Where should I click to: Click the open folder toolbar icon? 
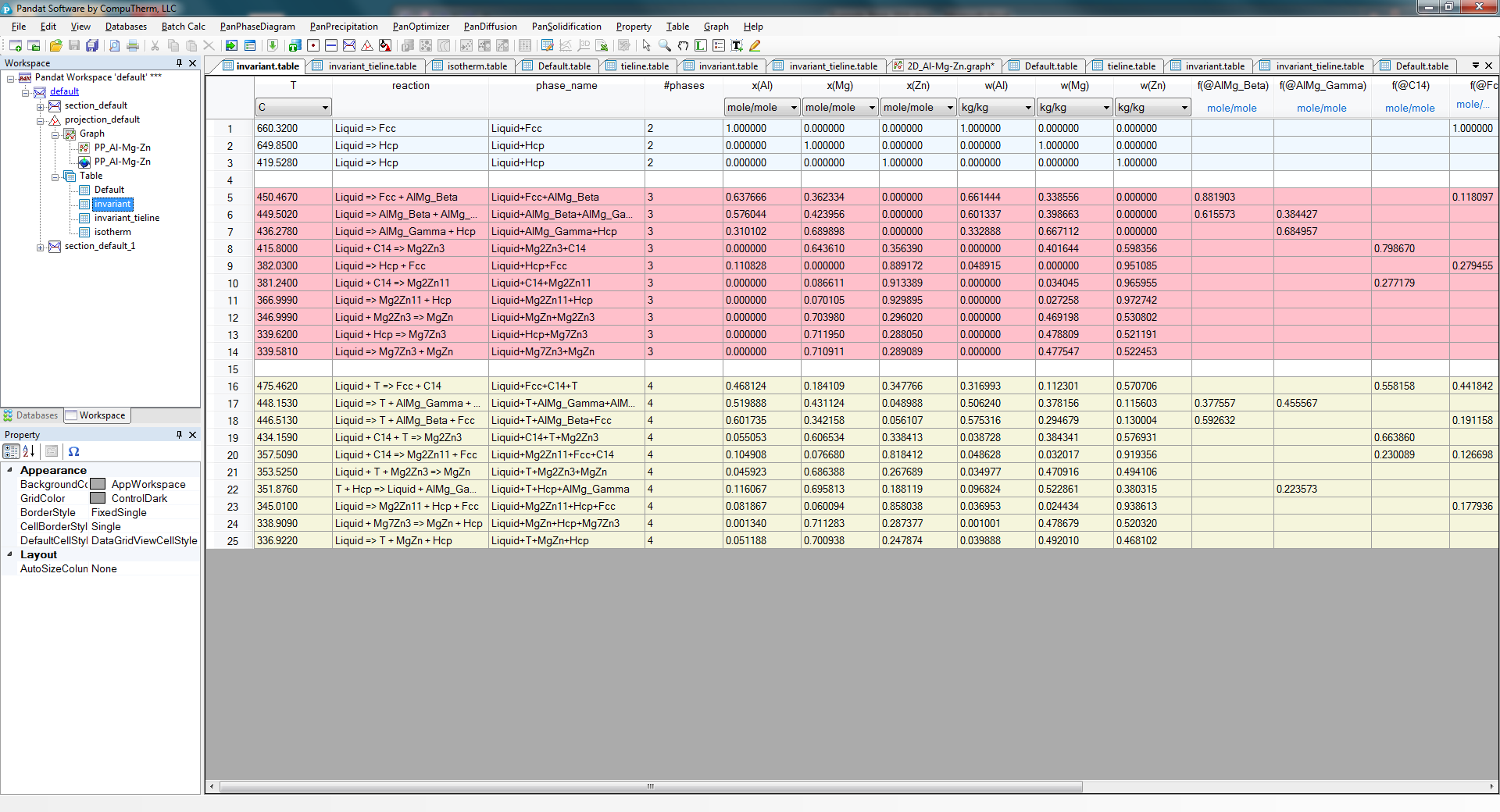pos(55,46)
